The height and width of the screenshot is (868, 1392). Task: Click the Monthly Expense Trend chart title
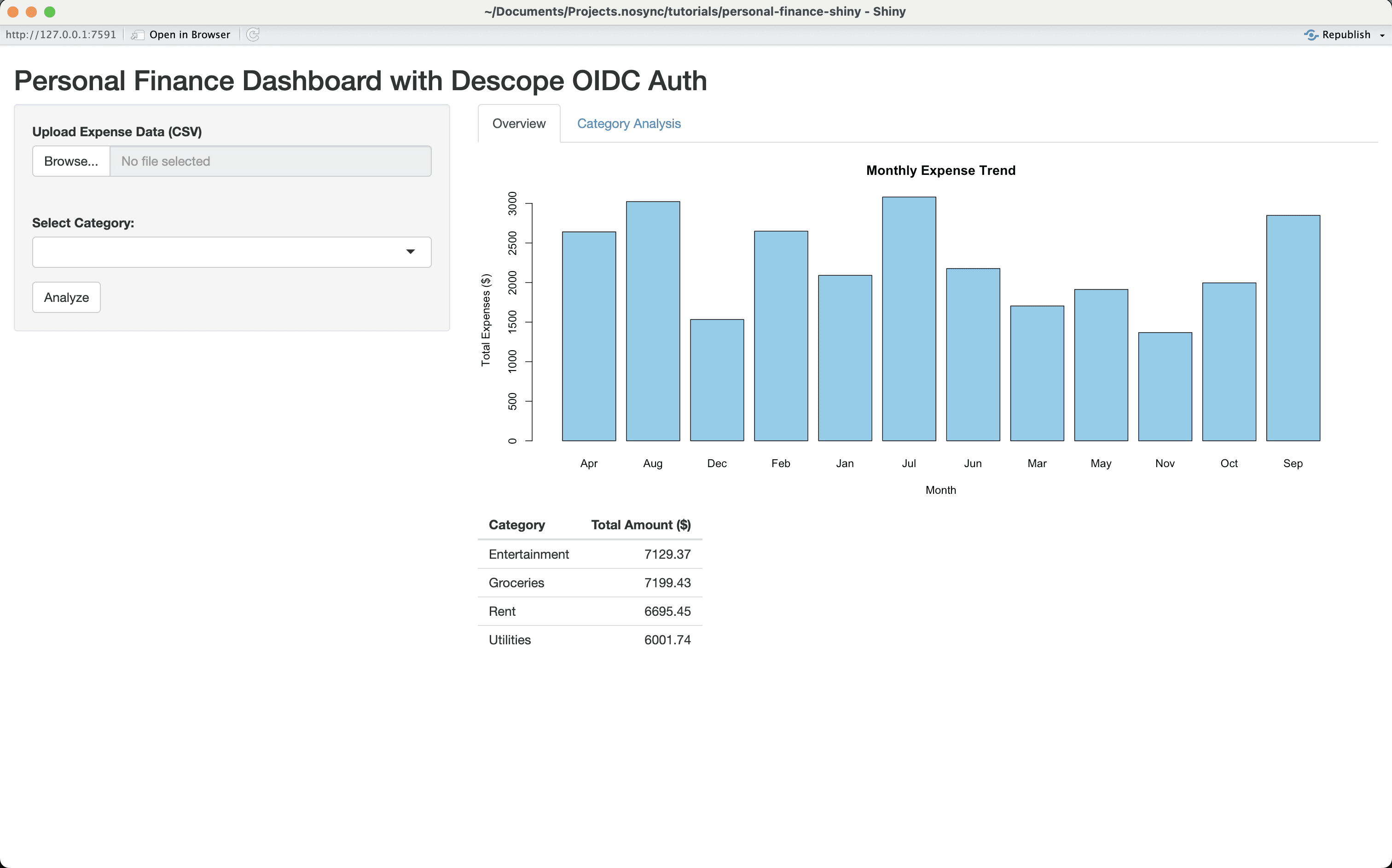[940, 170]
